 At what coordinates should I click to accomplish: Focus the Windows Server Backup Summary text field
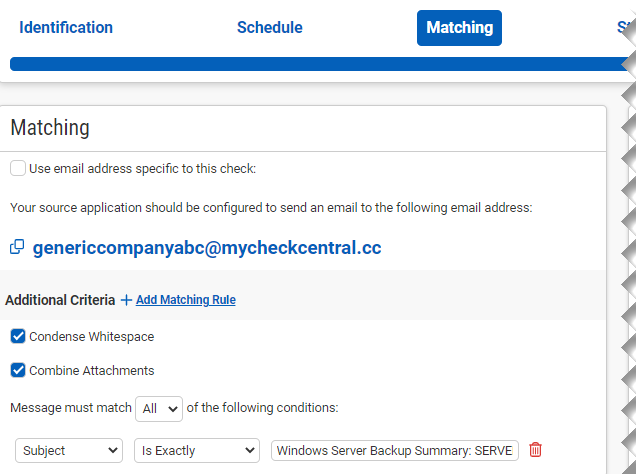click(x=395, y=450)
